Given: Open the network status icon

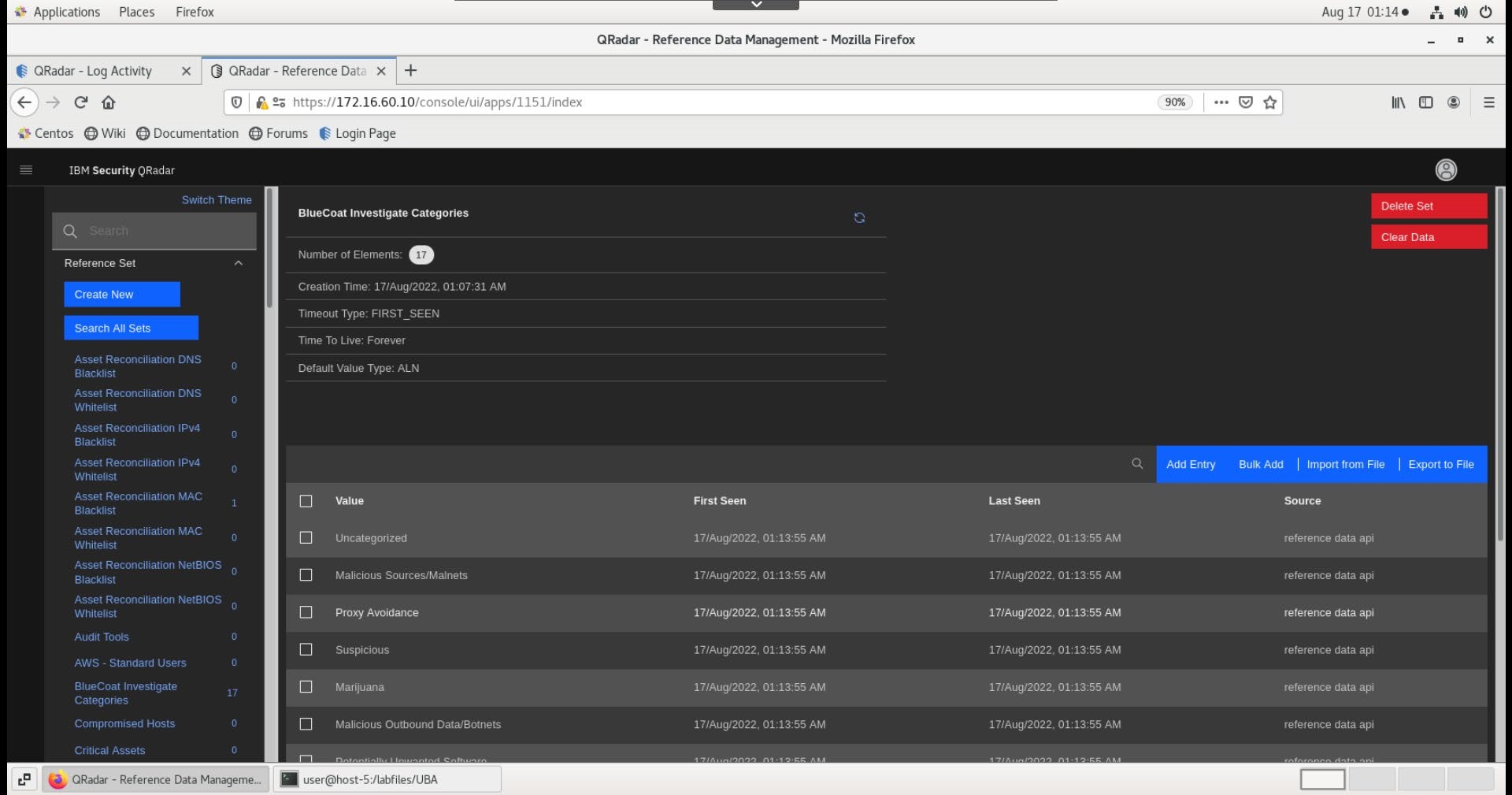Looking at the screenshot, I should click(x=1436, y=12).
